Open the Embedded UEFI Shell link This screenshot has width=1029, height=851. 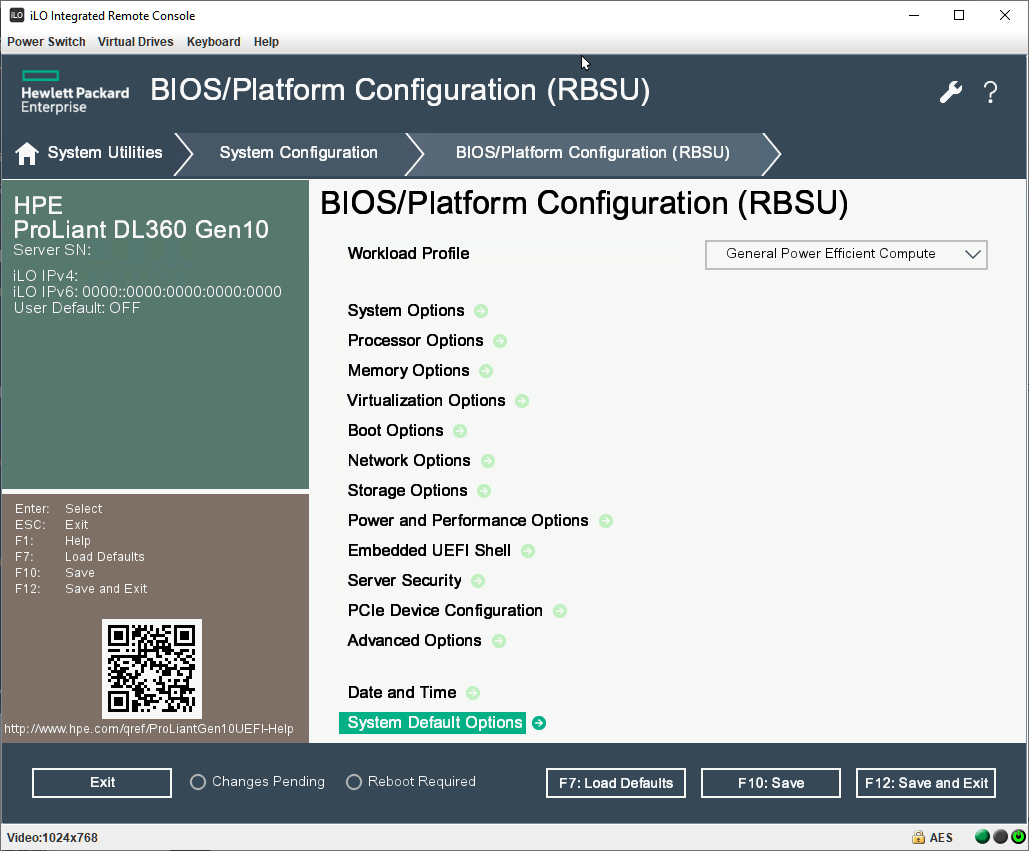tap(429, 551)
